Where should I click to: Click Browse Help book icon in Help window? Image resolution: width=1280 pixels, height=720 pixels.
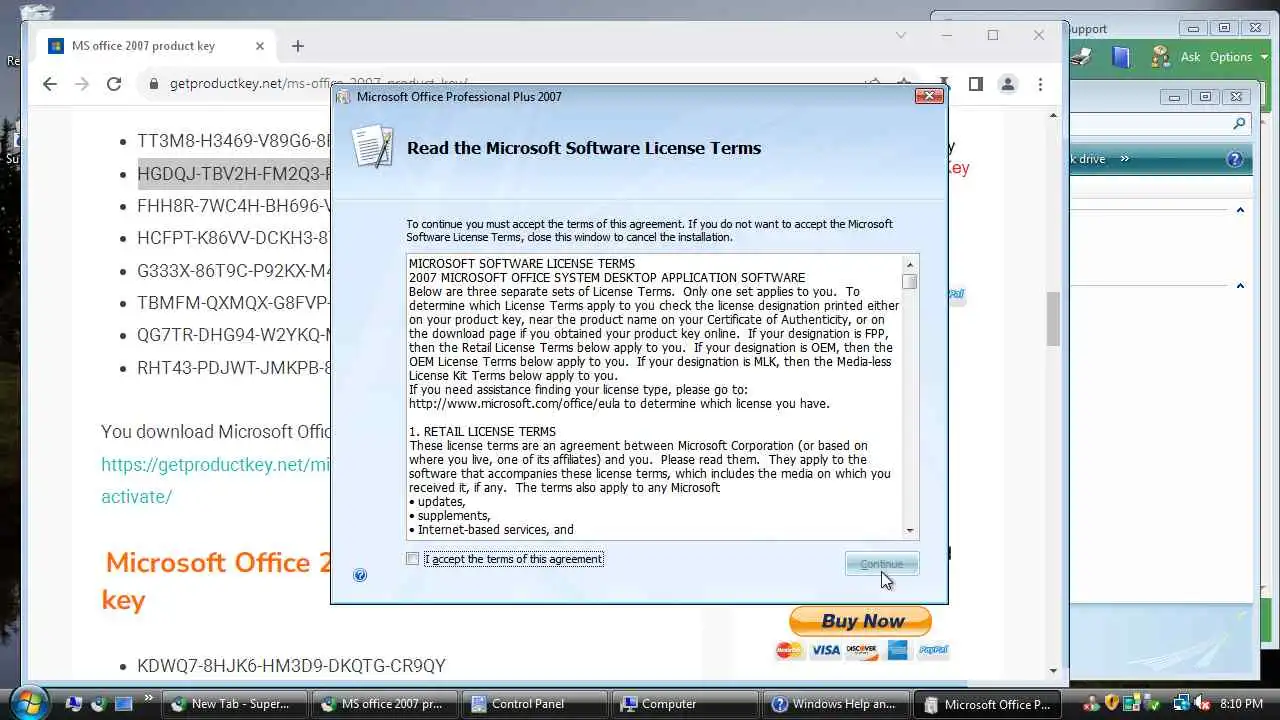point(1120,57)
